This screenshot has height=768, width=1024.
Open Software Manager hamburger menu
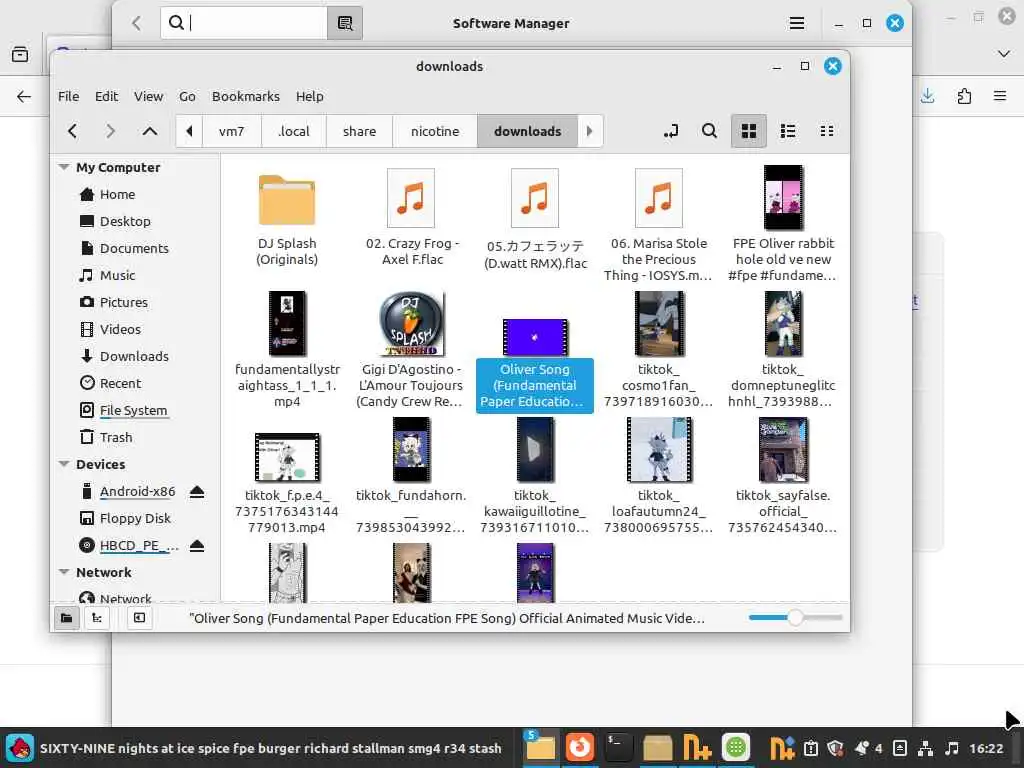click(x=797, y=24)
